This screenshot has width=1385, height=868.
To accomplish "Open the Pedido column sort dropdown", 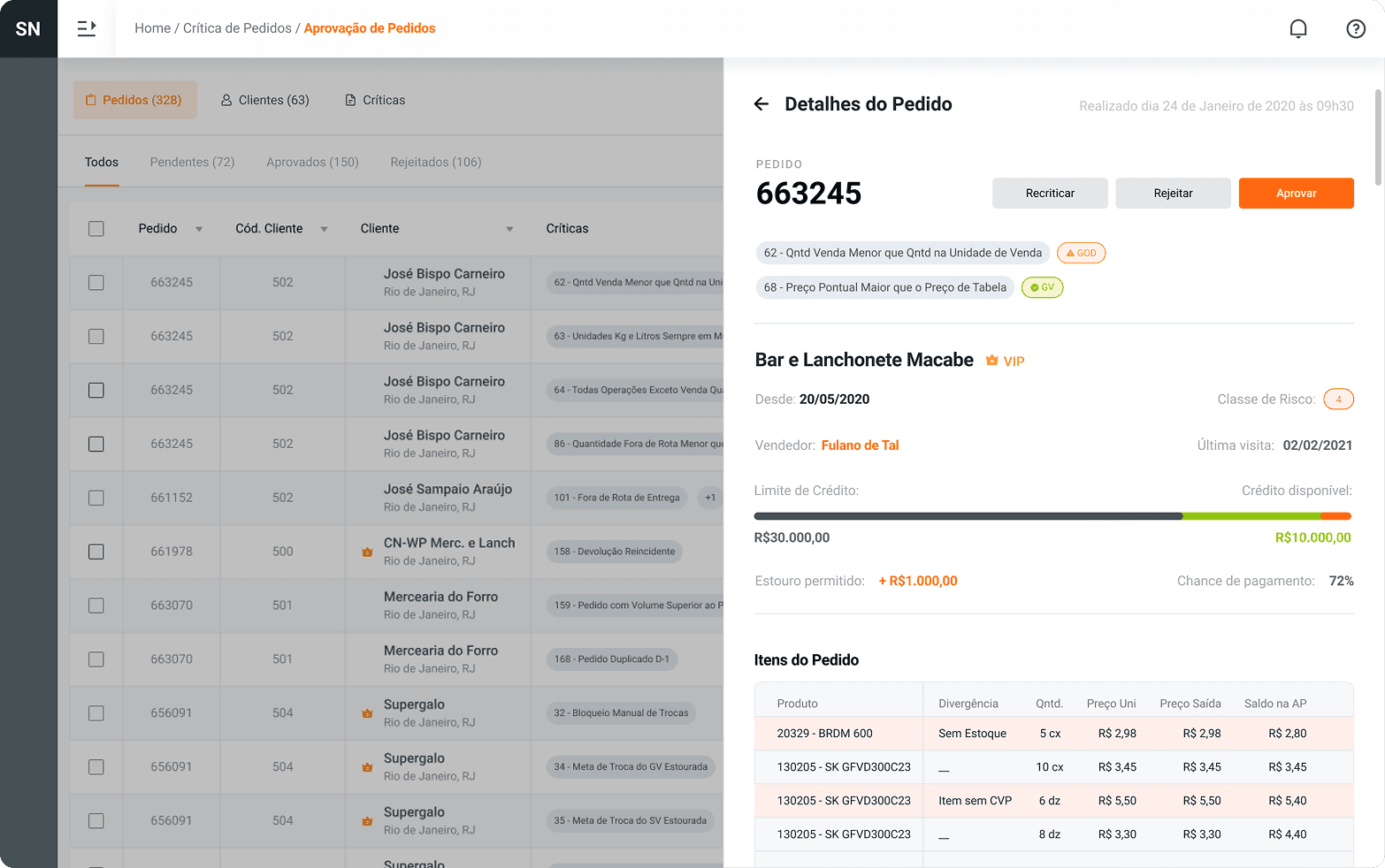I will tap(199, 229).
